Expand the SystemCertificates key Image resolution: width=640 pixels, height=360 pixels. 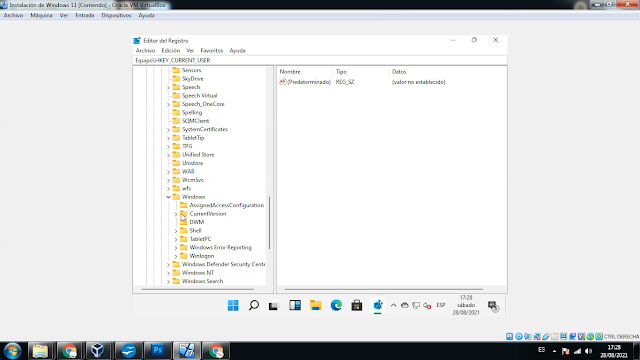[168, 129]
